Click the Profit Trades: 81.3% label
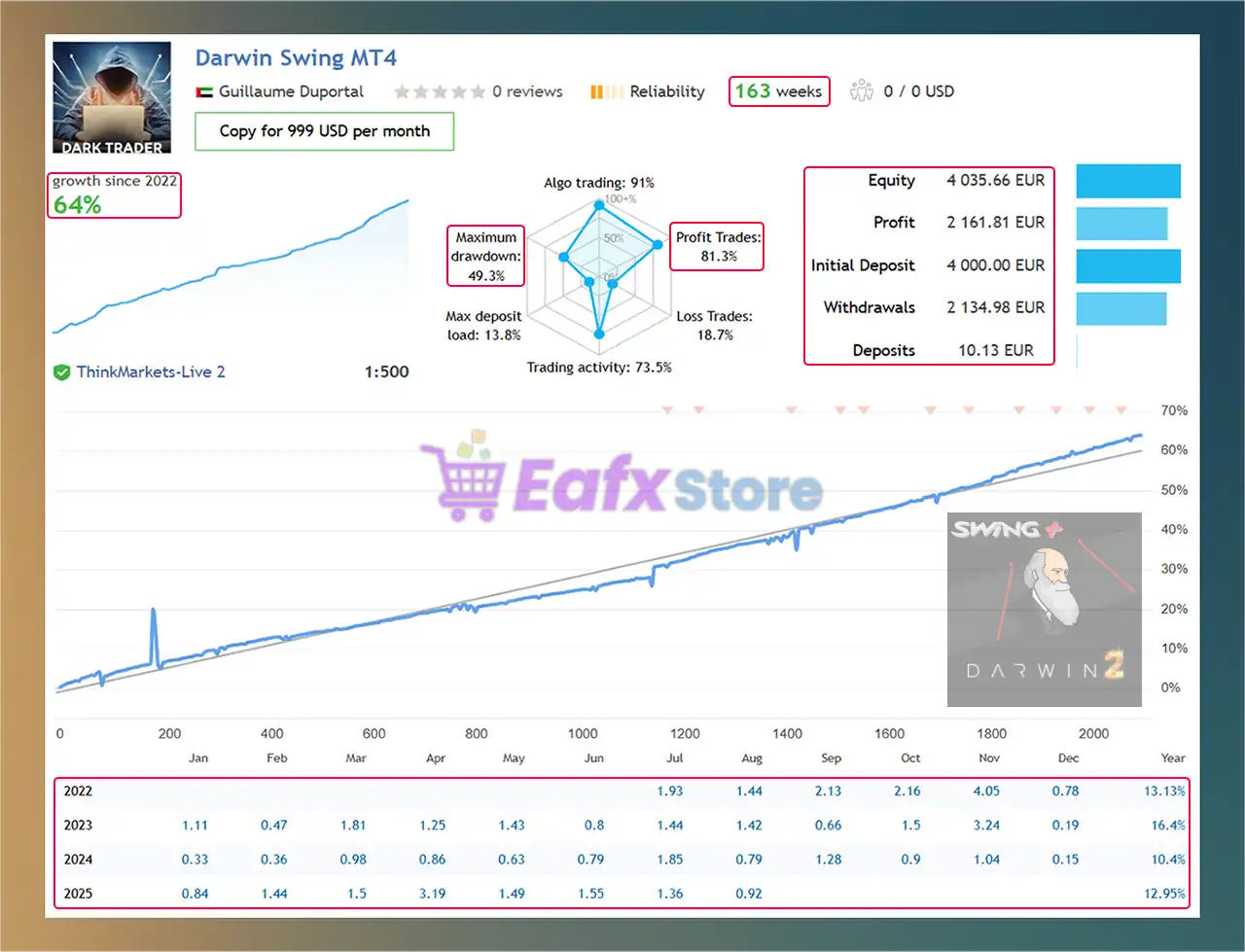1245x952 pixels. pyautogui.click(x=718, y=247)
